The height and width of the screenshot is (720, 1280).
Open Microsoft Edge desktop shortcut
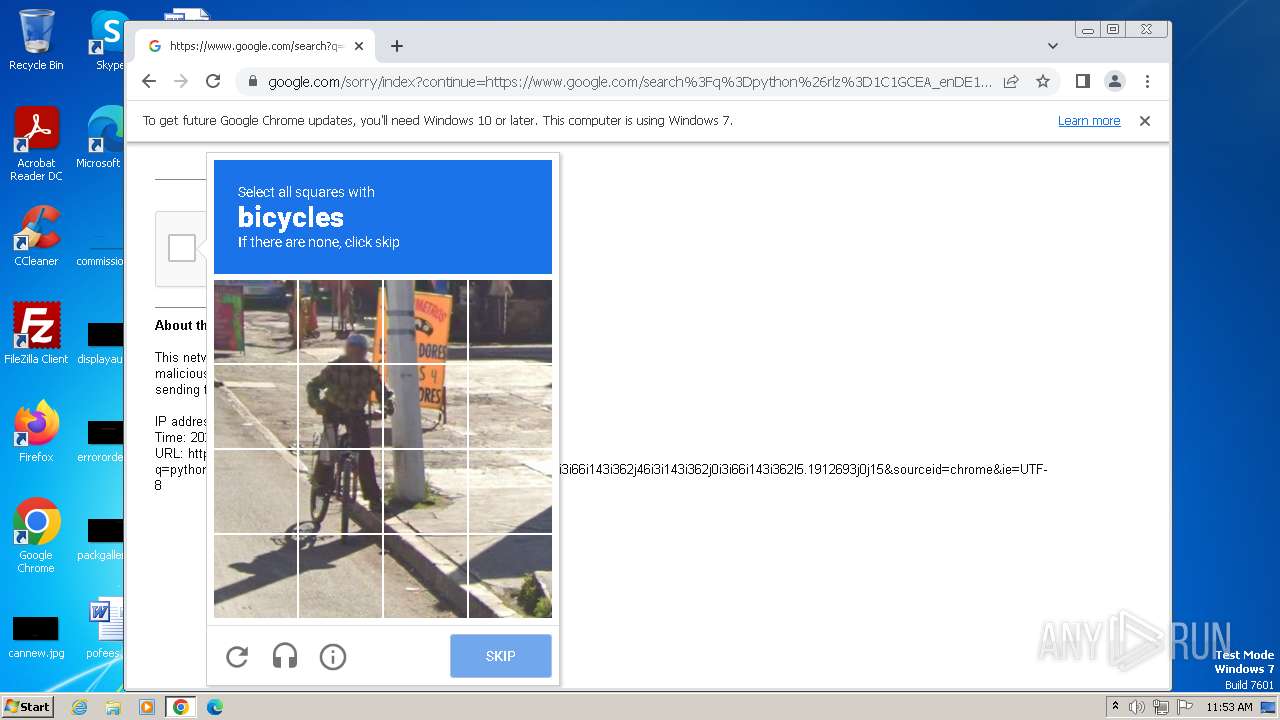click(100, 138)
